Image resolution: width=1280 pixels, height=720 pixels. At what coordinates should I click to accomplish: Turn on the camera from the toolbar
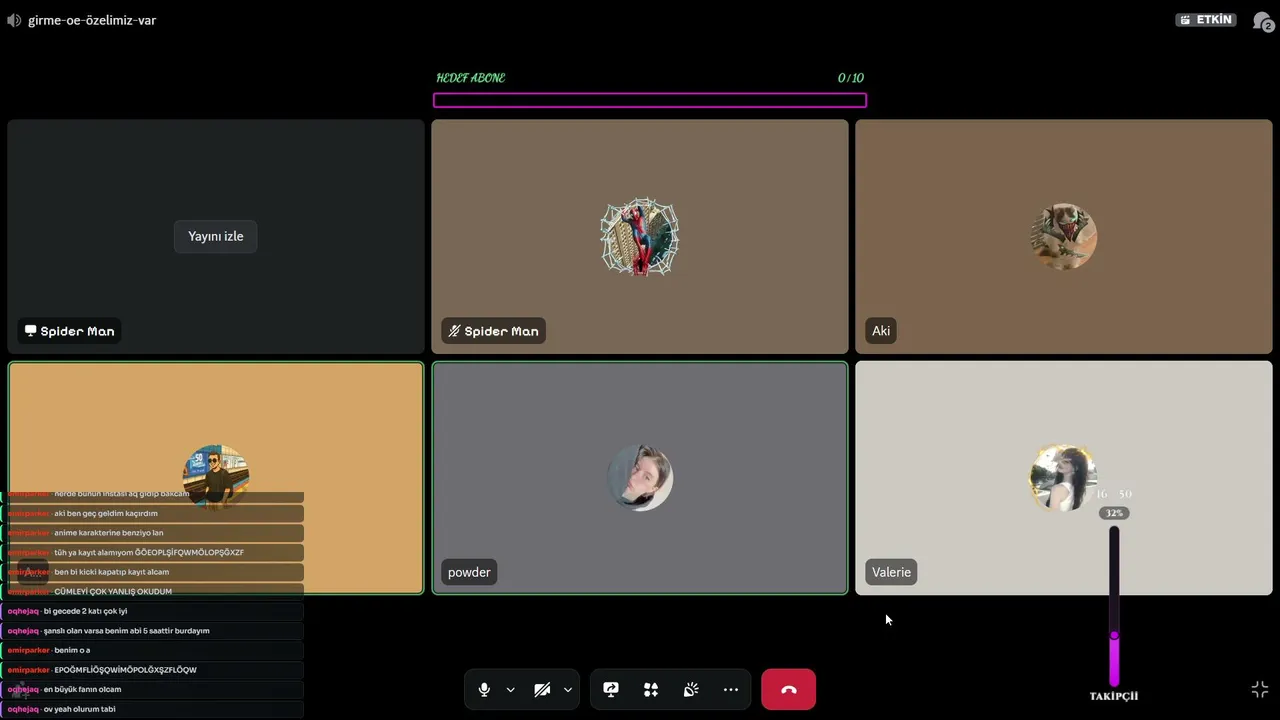[542, 690]
